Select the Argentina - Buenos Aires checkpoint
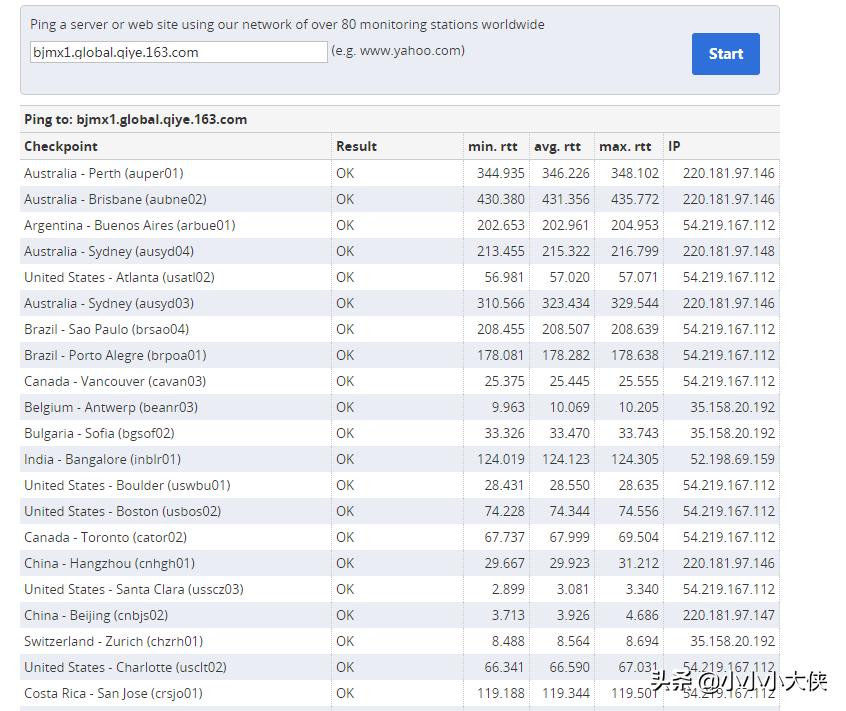Viewport: 846px width, 711px height. click(x=130, y=225)
